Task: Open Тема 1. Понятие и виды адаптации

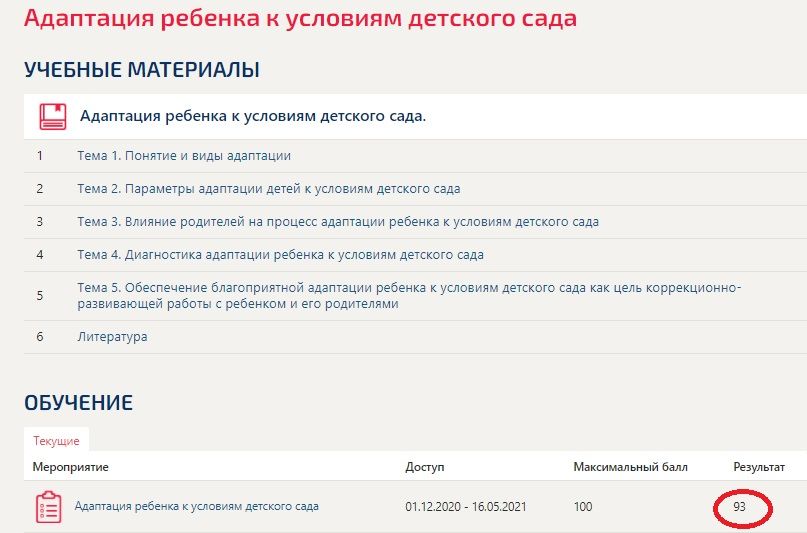Action: 184,156
